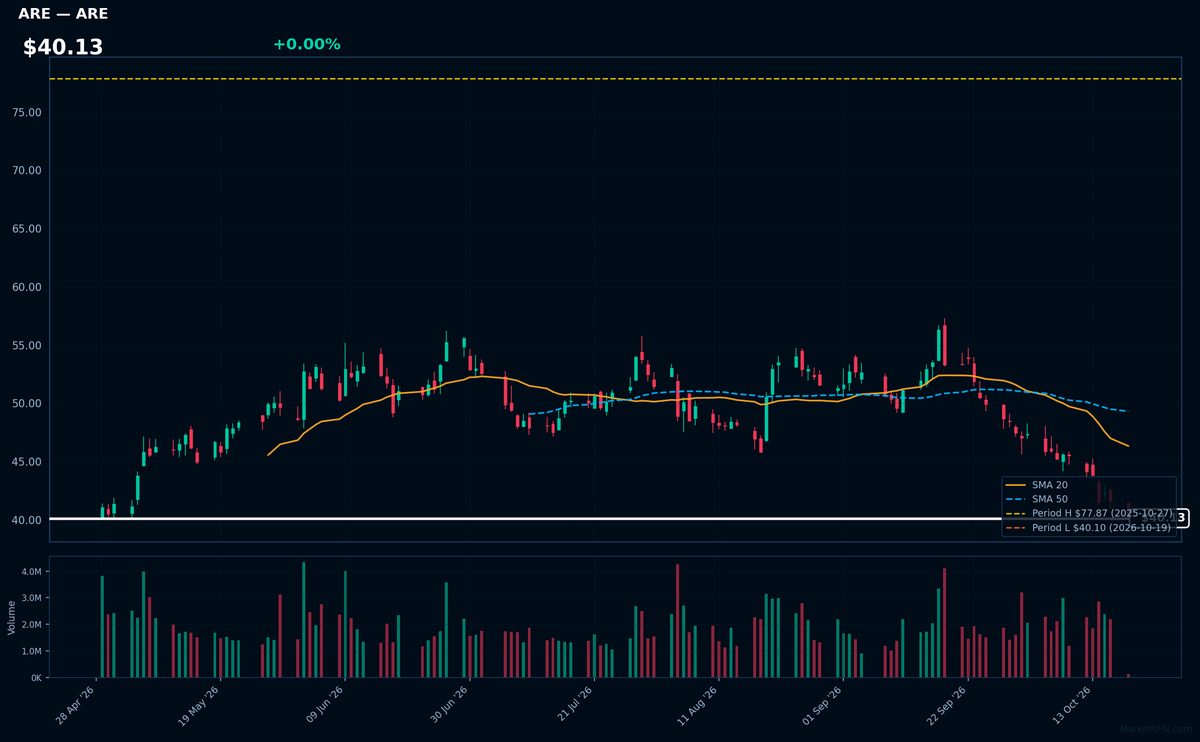Click the 19 May '26 date label
This screenshot has height=742, width=1200.
pos(199,705)
